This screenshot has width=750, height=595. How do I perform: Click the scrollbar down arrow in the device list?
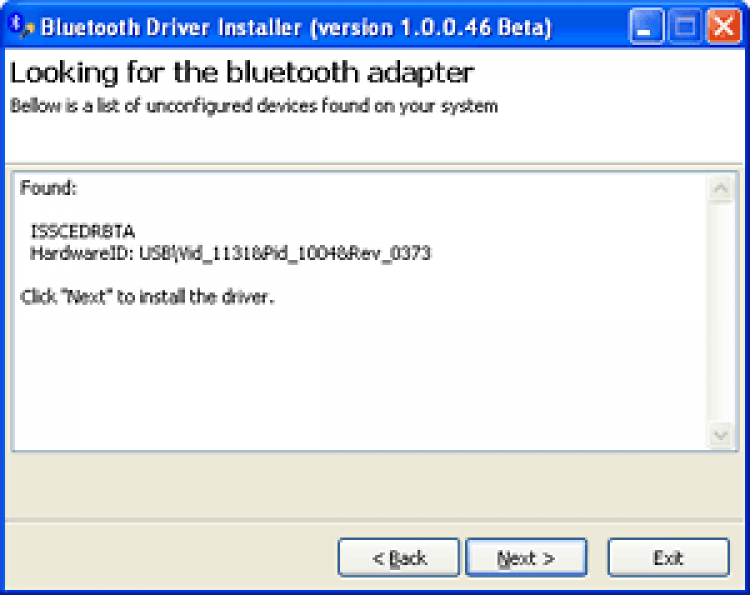720,435
